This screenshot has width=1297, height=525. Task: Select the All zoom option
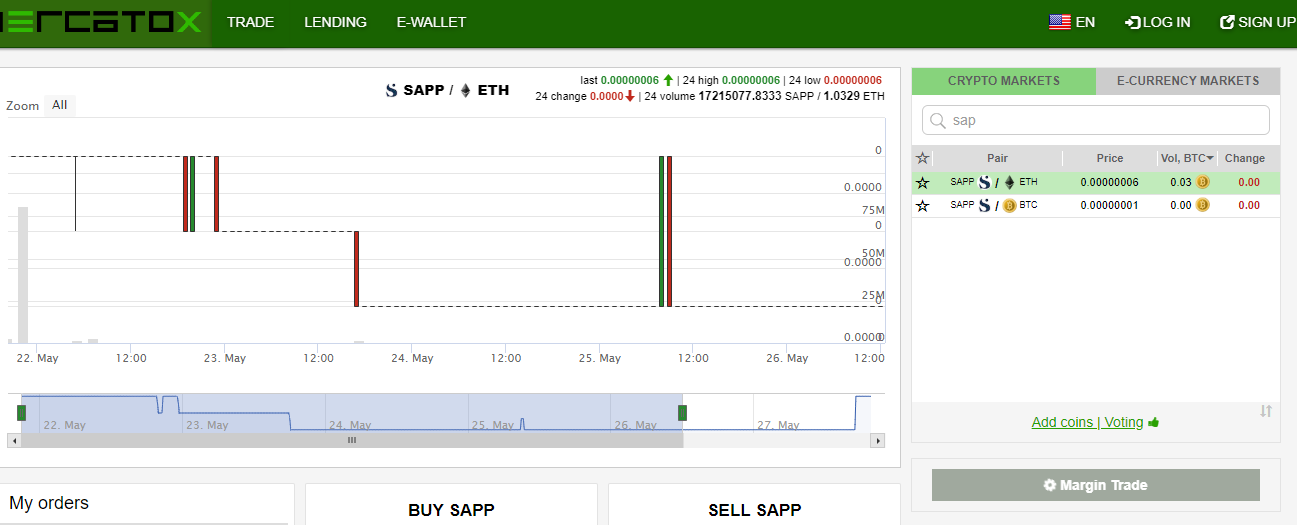60,105
